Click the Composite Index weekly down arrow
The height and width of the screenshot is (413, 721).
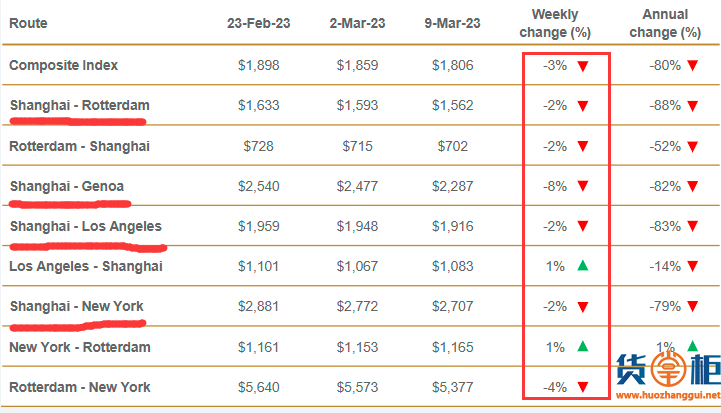[x=582, y=66]
